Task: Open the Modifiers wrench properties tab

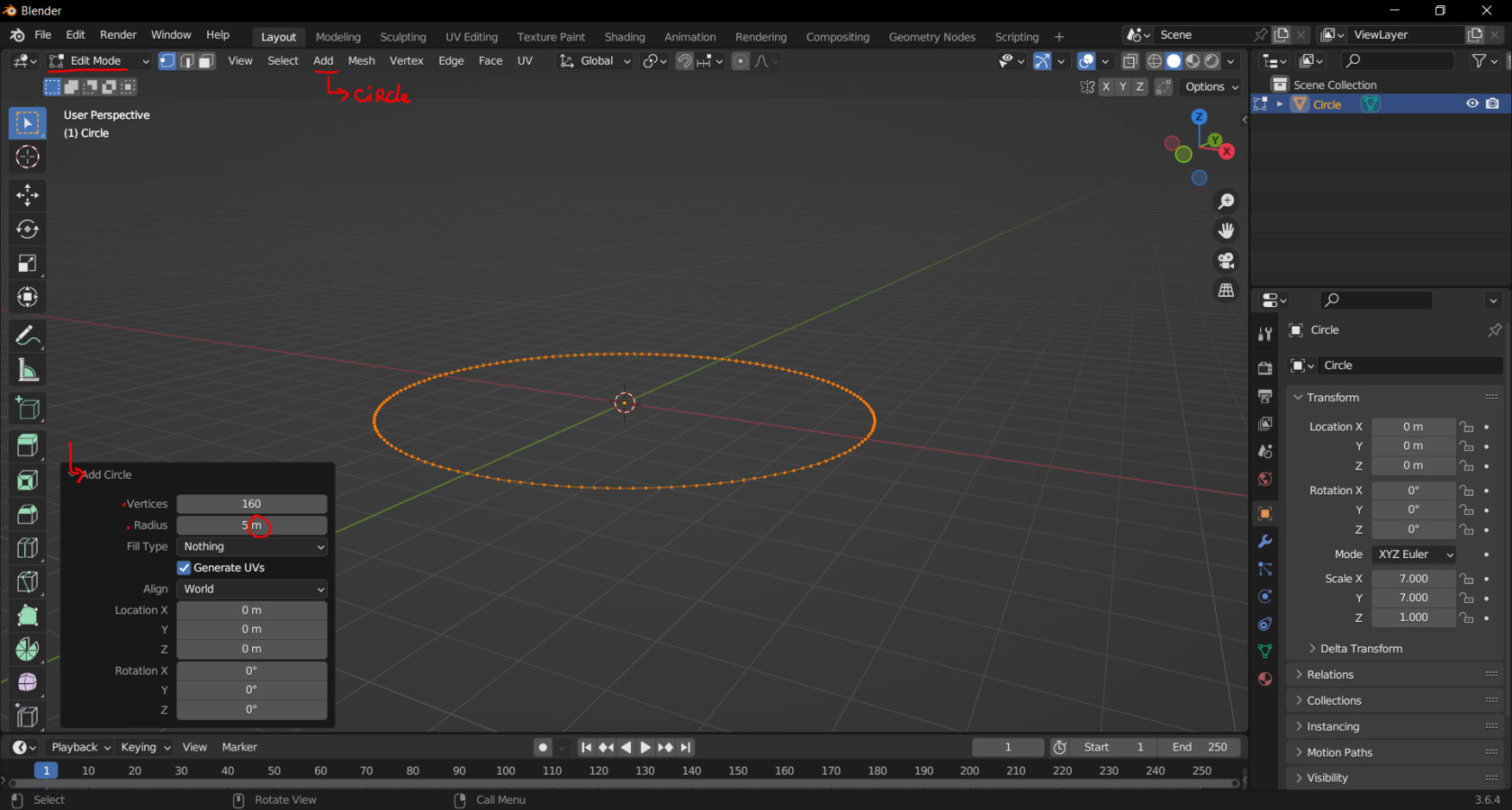Action: (x=1264, y=541)
